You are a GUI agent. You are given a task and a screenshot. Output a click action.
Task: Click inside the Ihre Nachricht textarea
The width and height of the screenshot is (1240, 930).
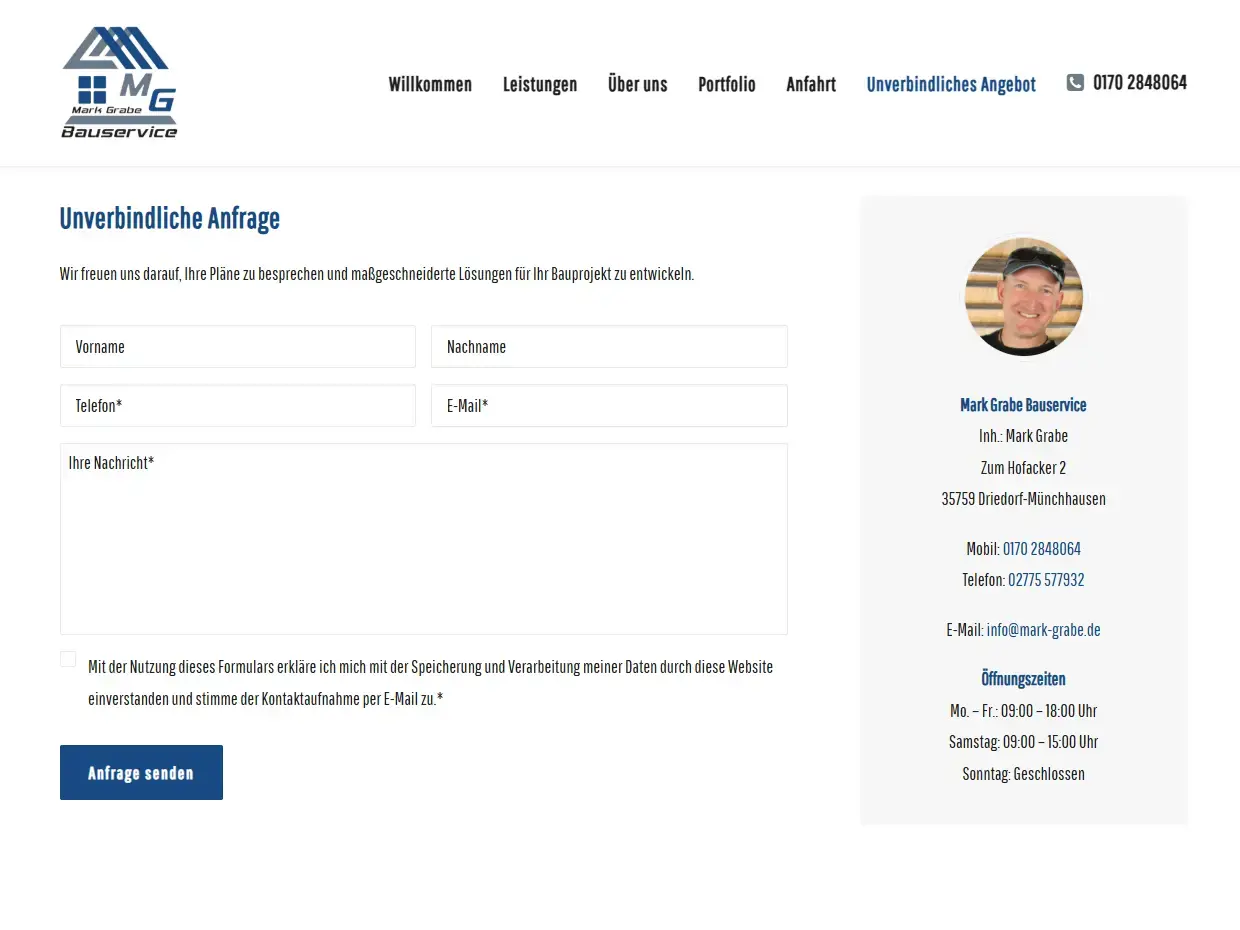(424, 540)
